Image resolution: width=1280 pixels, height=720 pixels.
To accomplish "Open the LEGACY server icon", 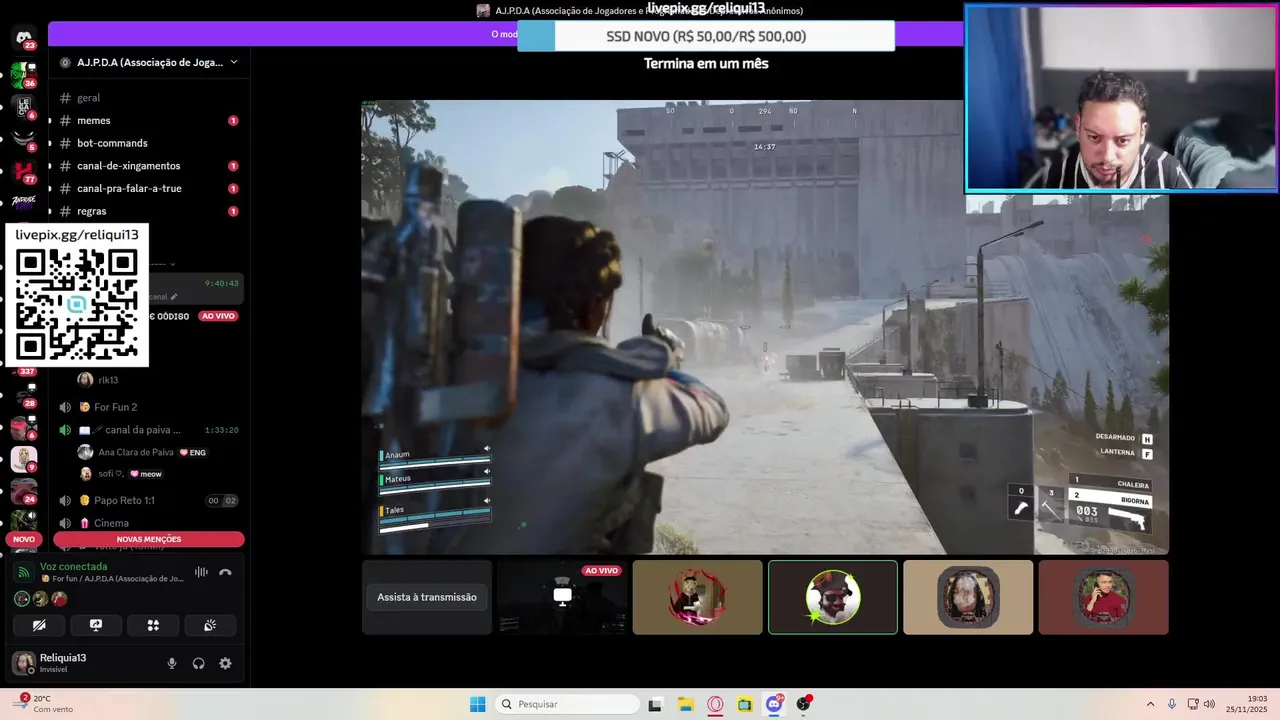I will coord(23,107).
